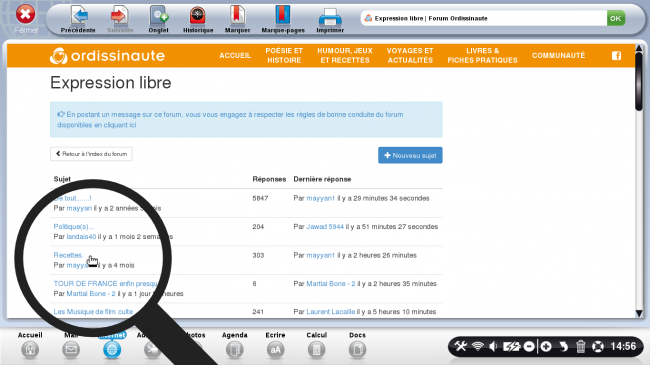
Task: Open the Agenda dock icon
Action: [x=235, y=350]
